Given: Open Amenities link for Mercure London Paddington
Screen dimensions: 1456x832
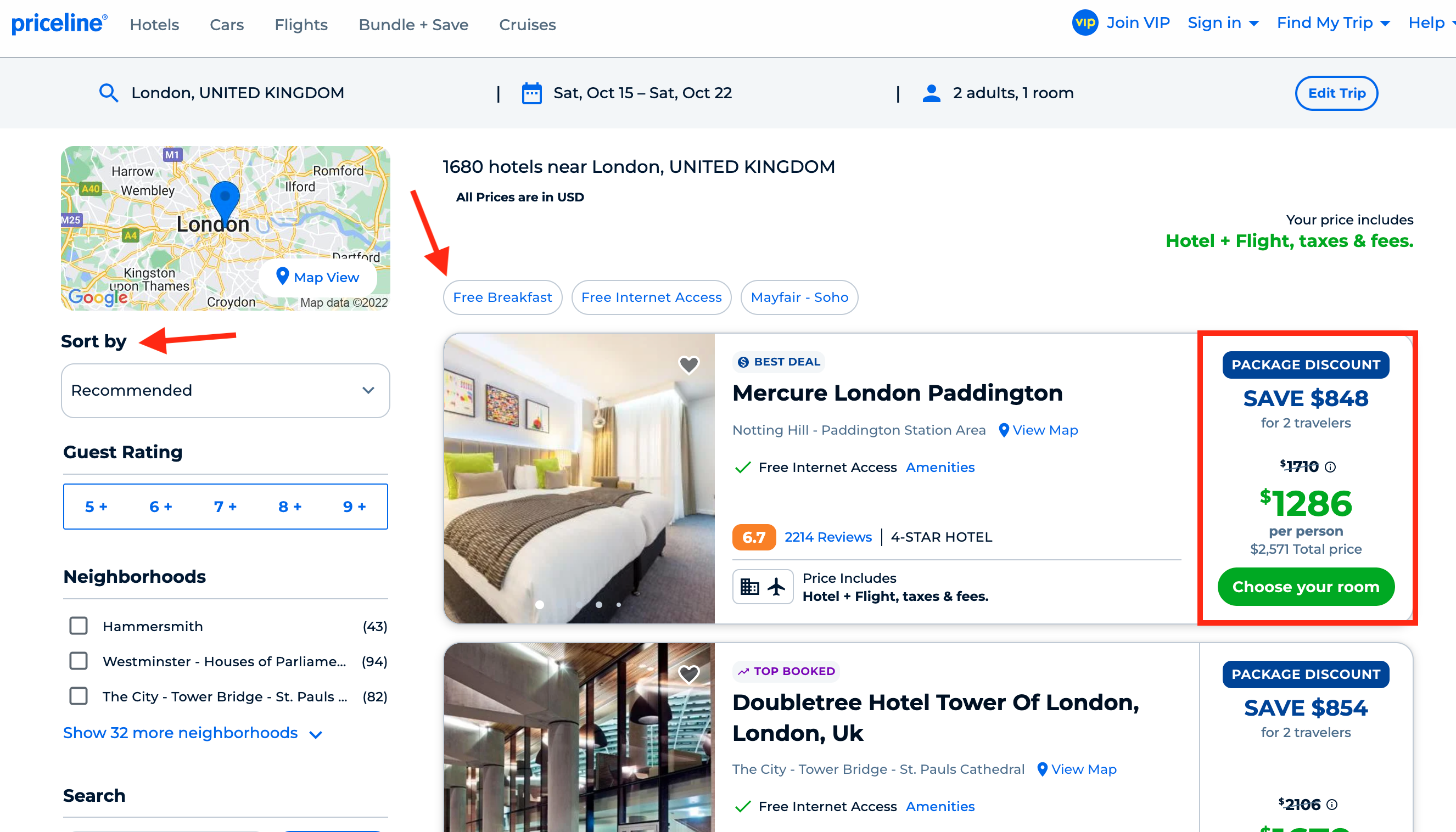Looking at the screenshot, I should tap(940, 468).
